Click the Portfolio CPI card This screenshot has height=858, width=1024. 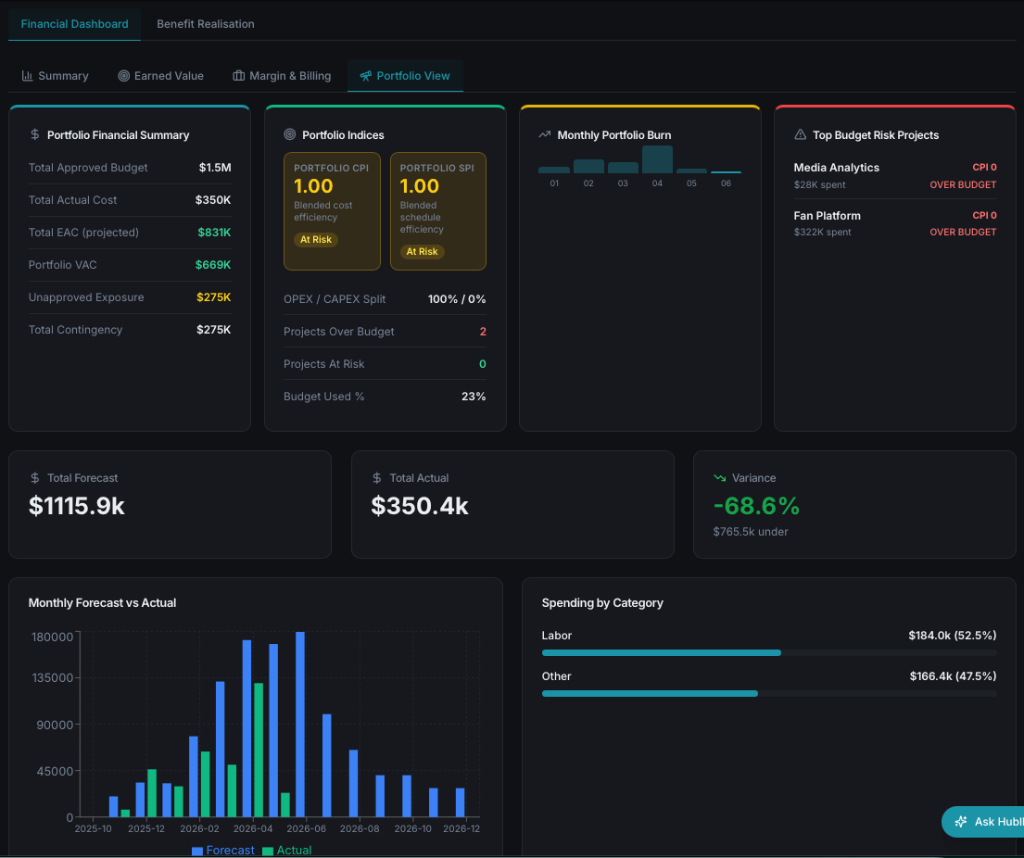click(332, 211)
